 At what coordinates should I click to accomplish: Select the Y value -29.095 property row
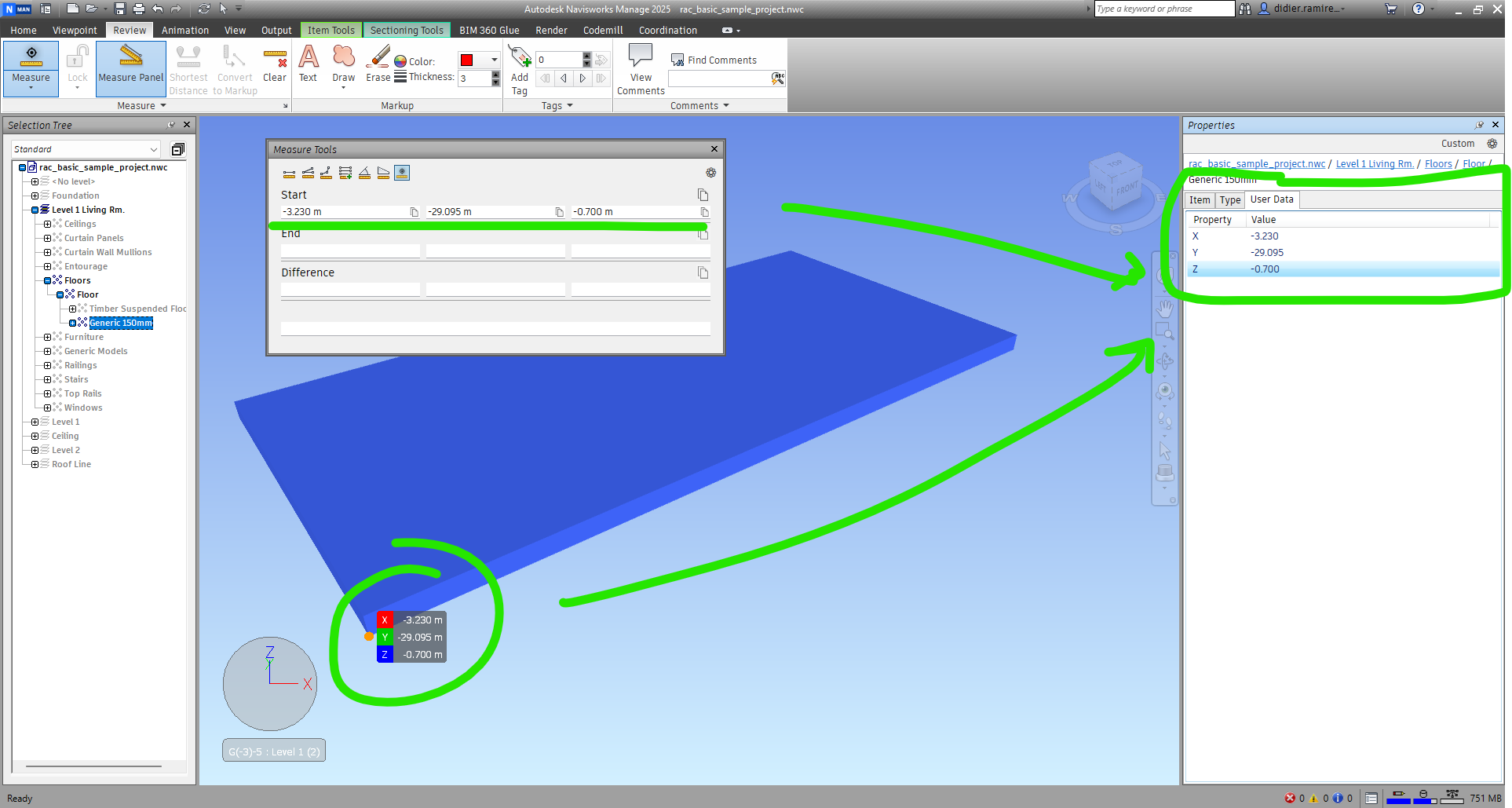coord(1342,253)
